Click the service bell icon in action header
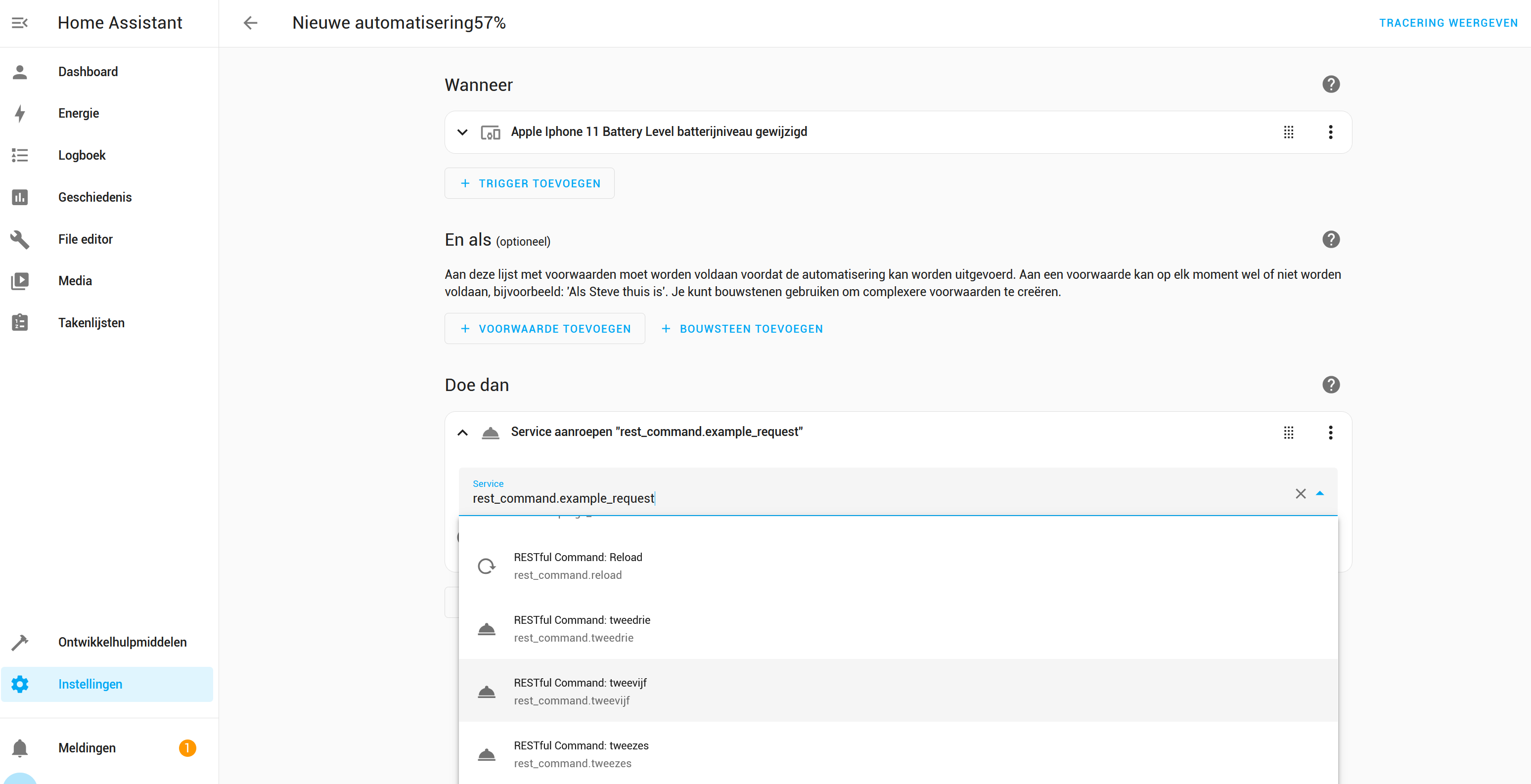 pos(491,433)
